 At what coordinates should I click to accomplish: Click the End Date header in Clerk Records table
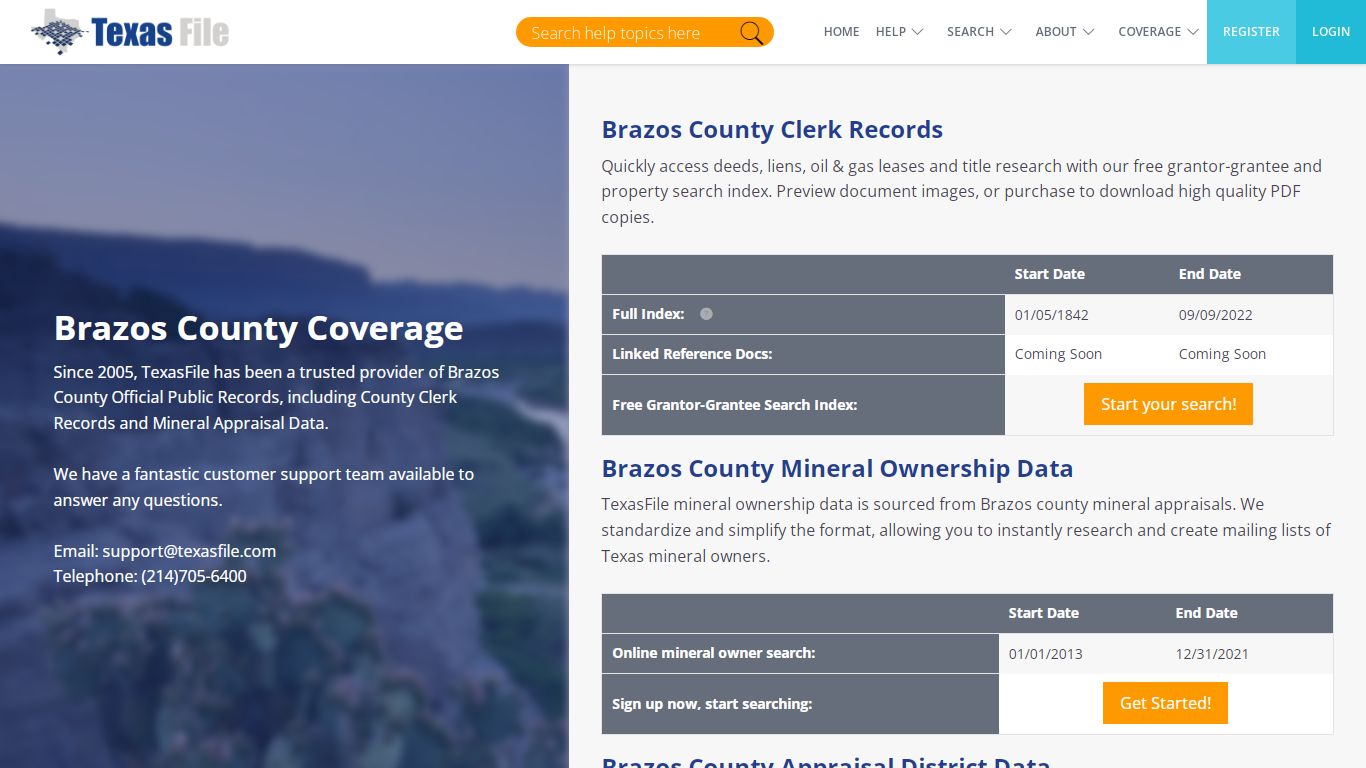tap(1209, 274)
